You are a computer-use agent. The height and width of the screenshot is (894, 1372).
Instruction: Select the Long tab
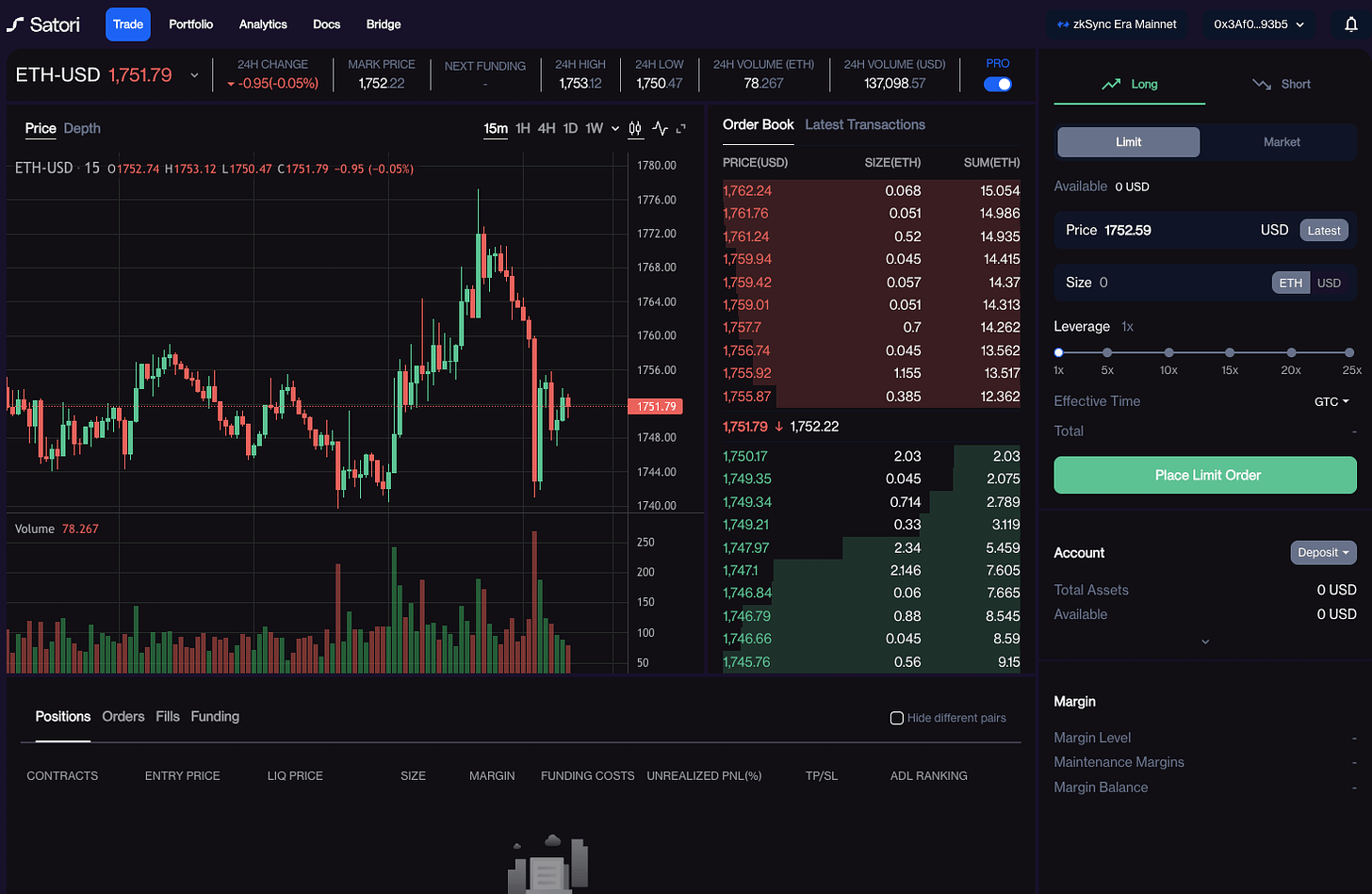(x=1130, y=84)
